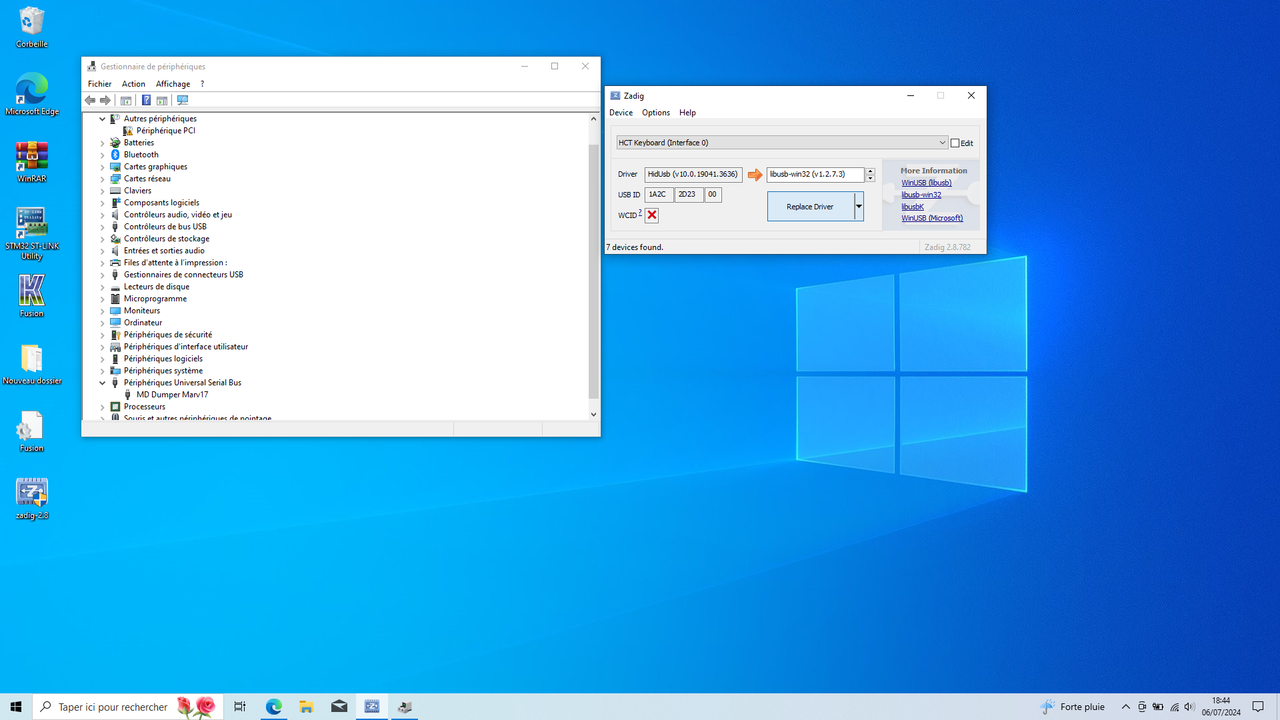Select the Bluetooth category icon
1280x720 pixels.
point(115,155)
